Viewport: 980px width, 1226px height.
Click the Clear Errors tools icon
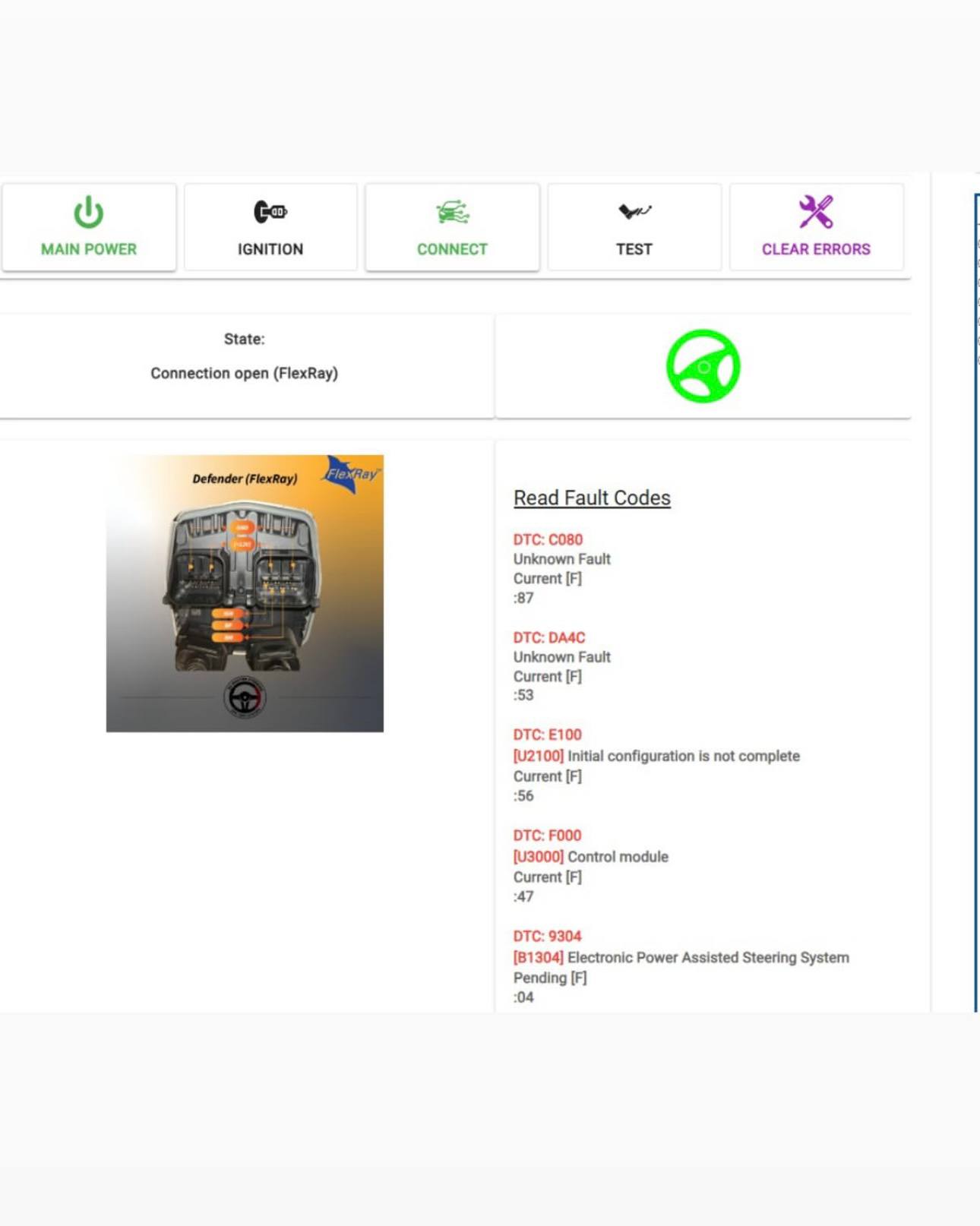tap(815, 212)
